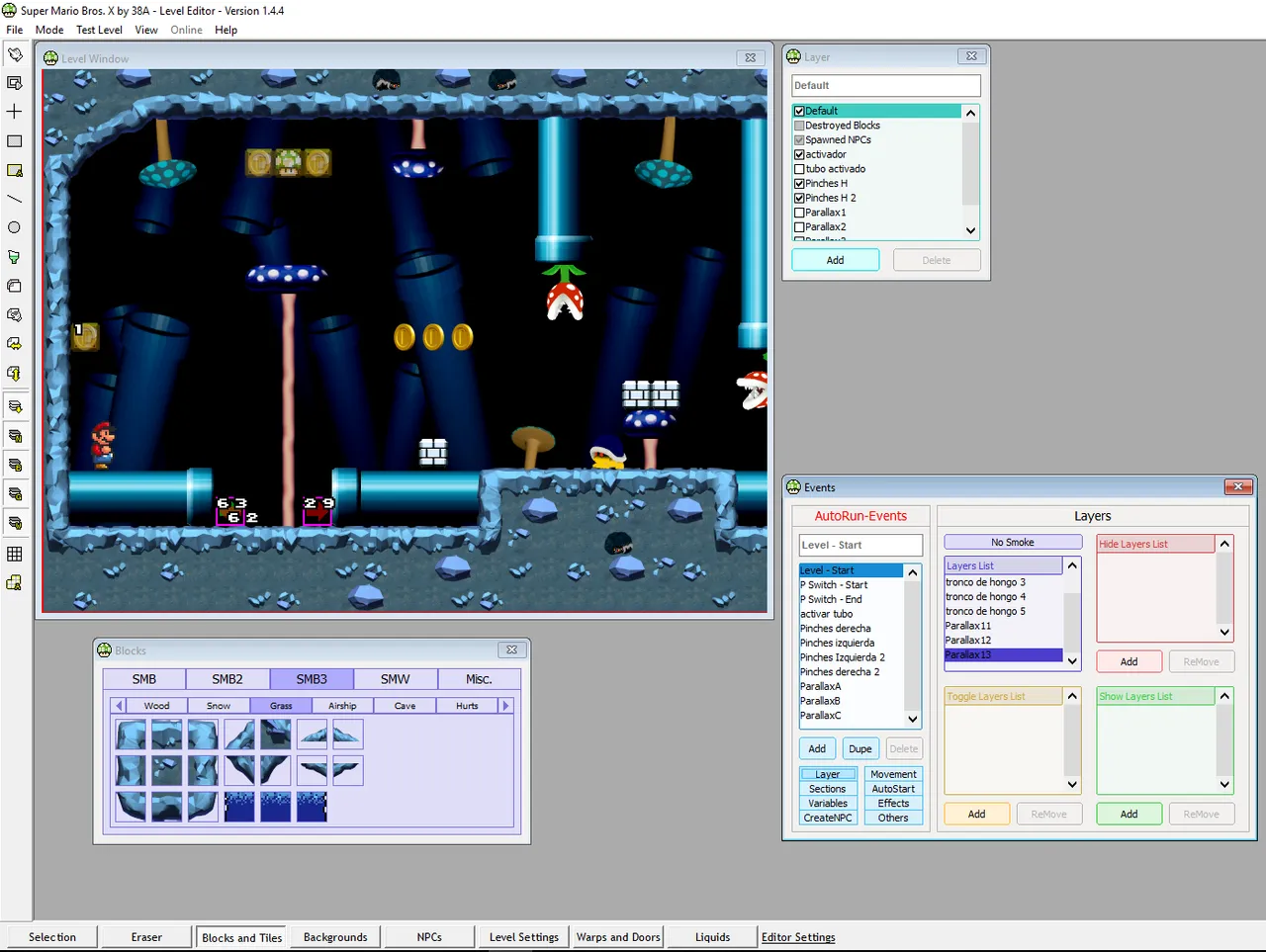Click Add under the Show Layers List
Viewport: 1266px width, 952px height.
pyautogui.click(x=1129, y=814)
